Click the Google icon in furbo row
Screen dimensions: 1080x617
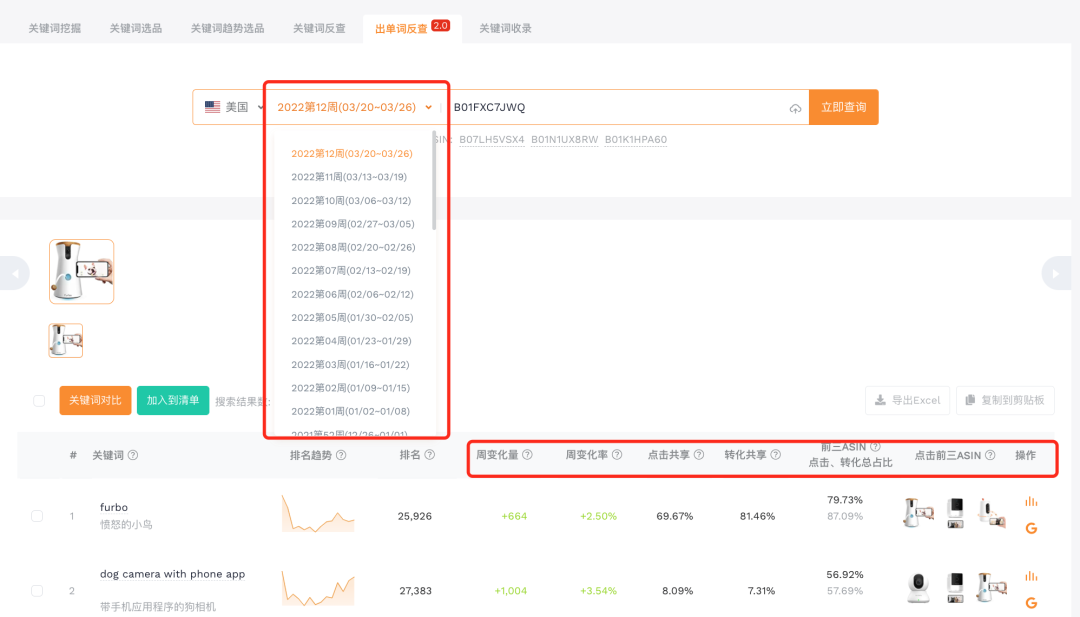coord(1031,528)
